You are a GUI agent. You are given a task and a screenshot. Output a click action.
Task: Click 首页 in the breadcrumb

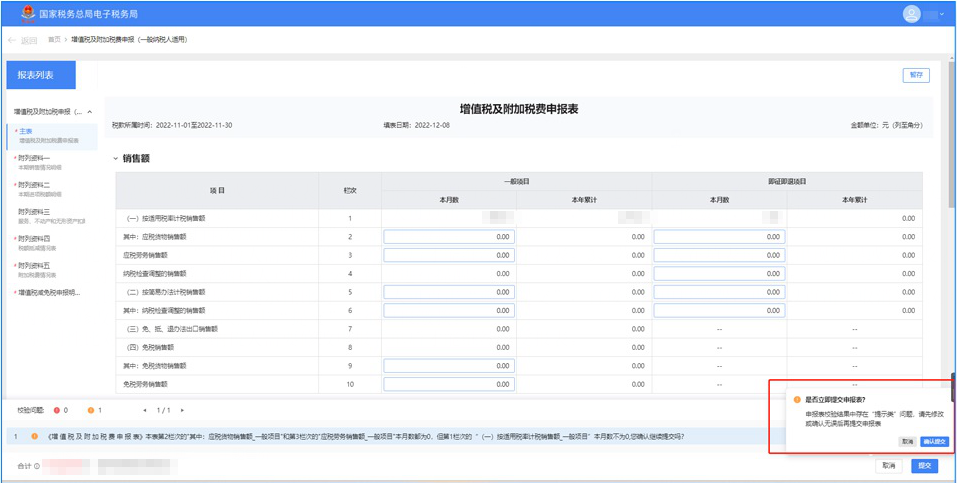[54, 40]
